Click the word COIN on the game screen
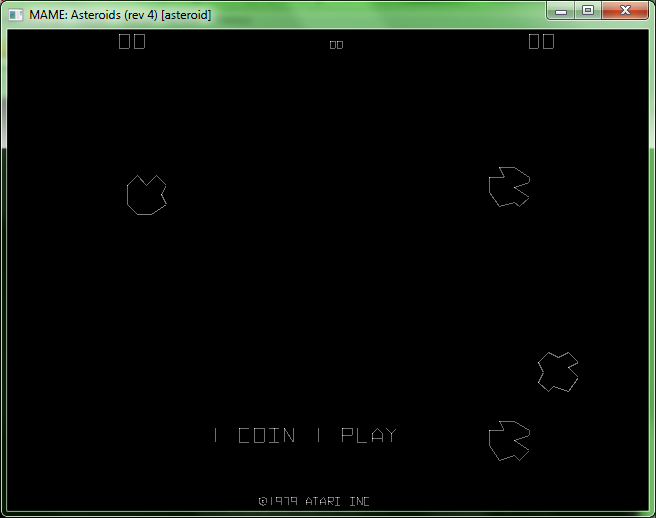The height and width of the screenshot is (518, 656). pyautogui.click(x=267, y=436)
